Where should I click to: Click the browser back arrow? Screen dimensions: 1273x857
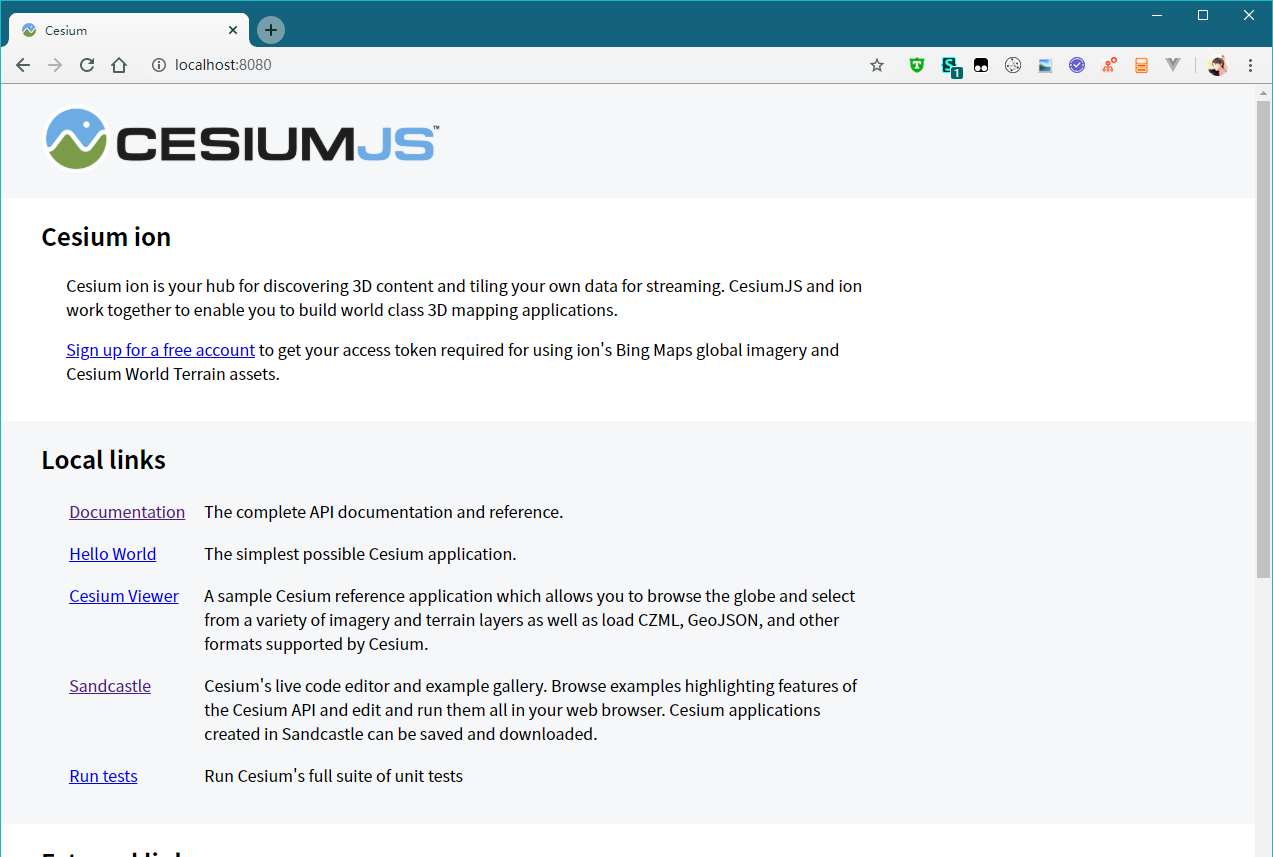pos(23,65)
